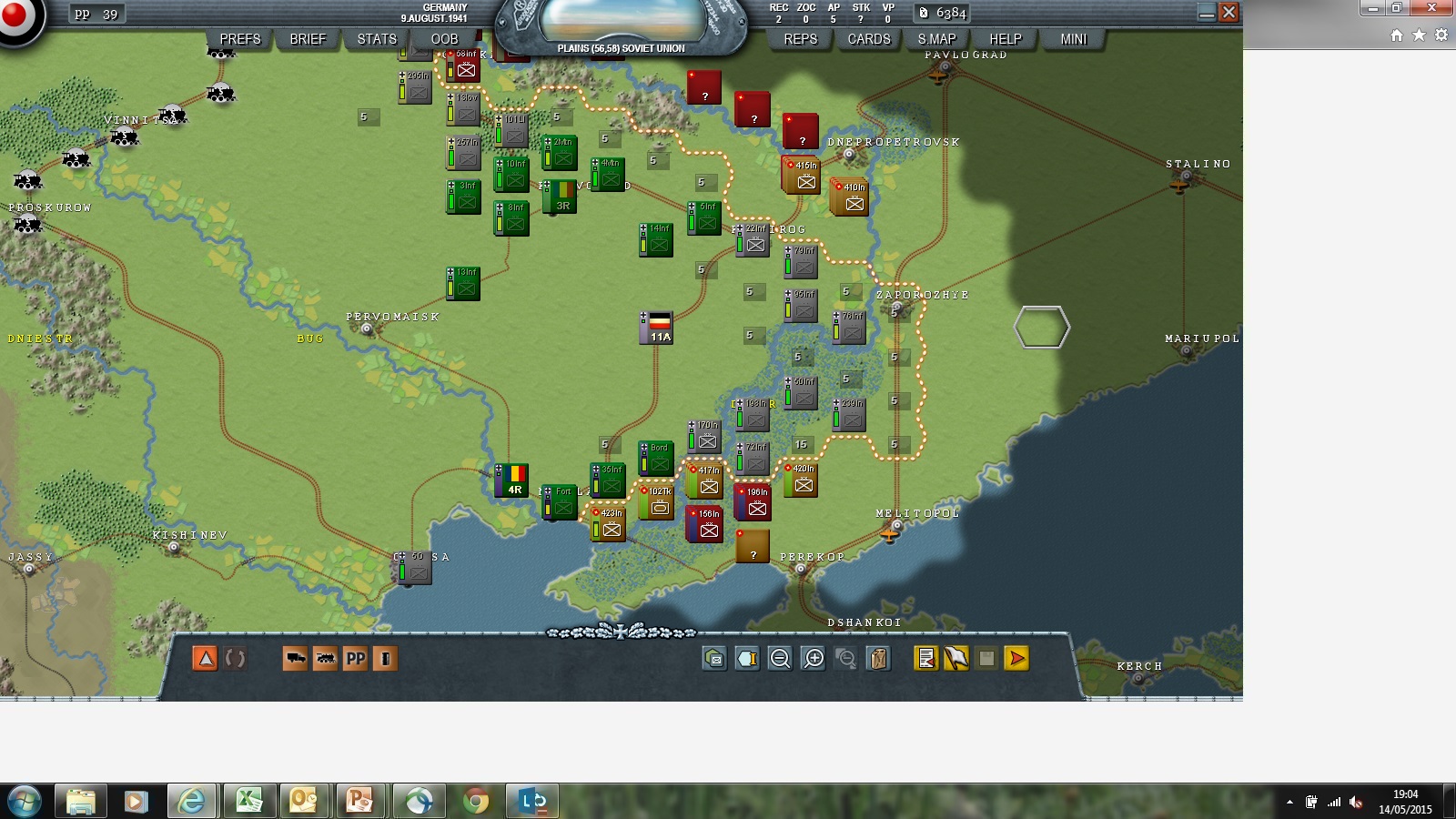Select the green Bord unit counter

(656, 459)
